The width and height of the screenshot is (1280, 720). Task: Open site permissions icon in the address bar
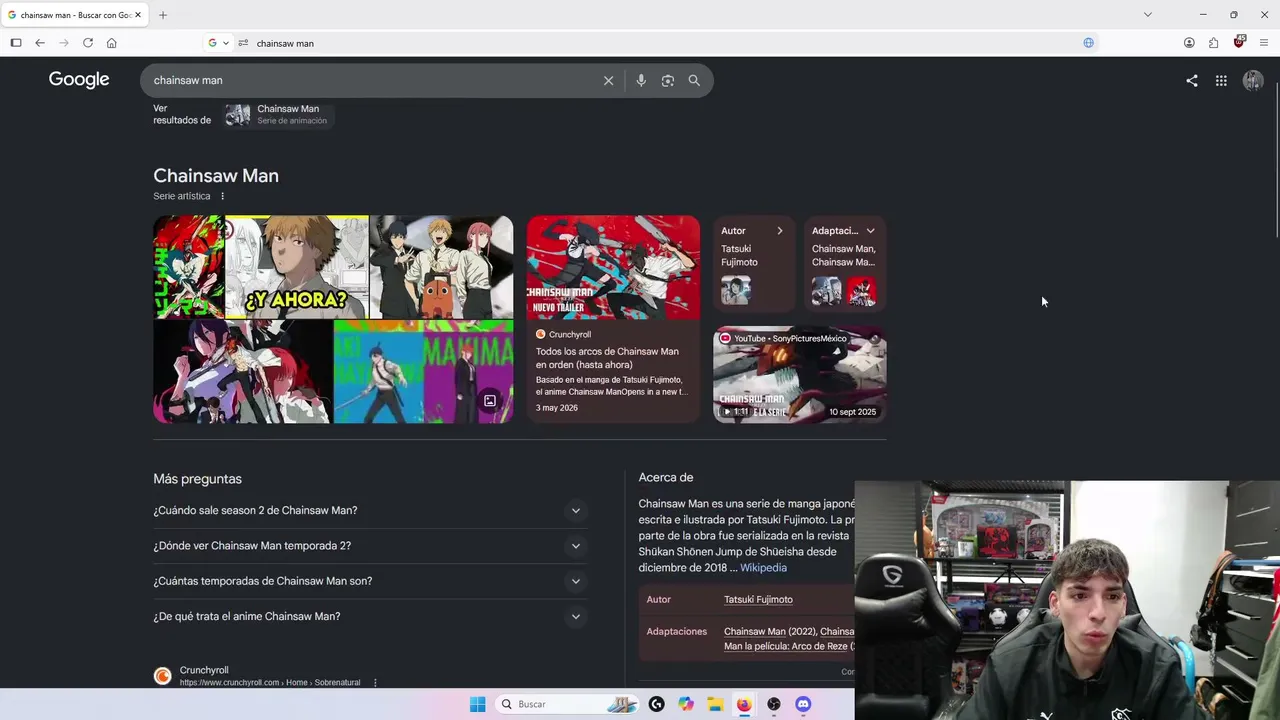[x=243, y=43]
